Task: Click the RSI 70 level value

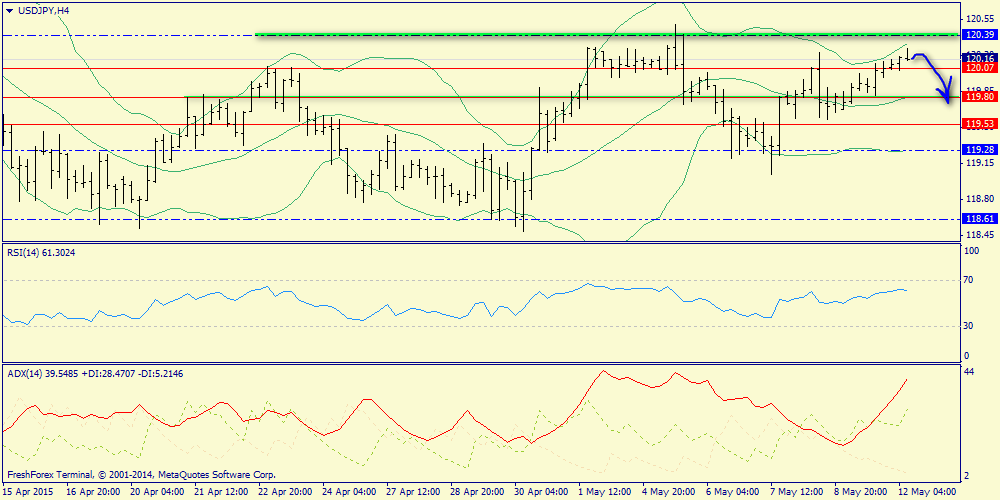Action: pos(968,281)
